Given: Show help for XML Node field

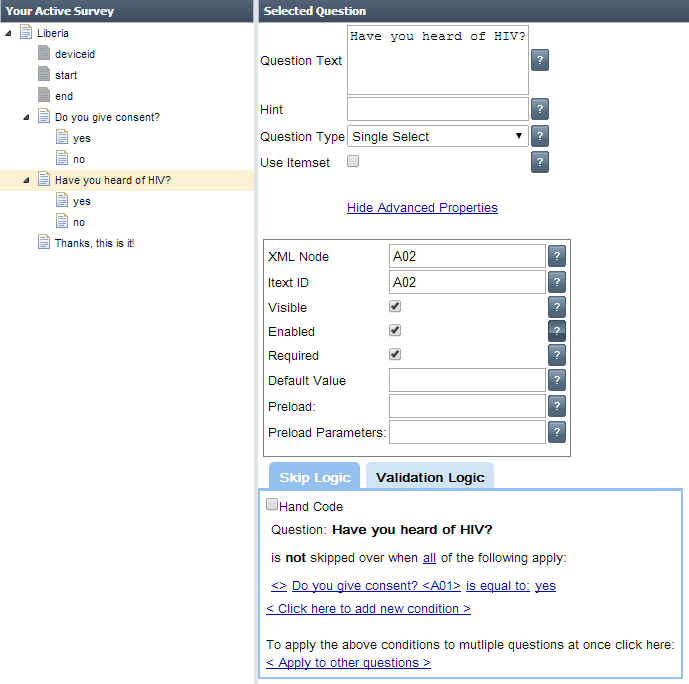Looking at the screenshot, I should pos(557,256).
